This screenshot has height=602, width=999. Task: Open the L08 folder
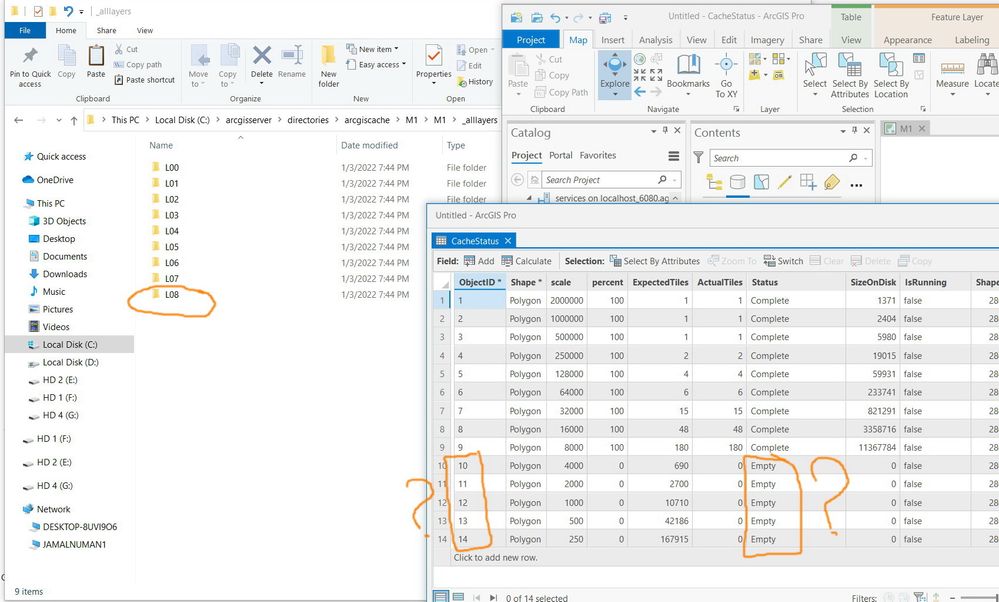(172, 294)
